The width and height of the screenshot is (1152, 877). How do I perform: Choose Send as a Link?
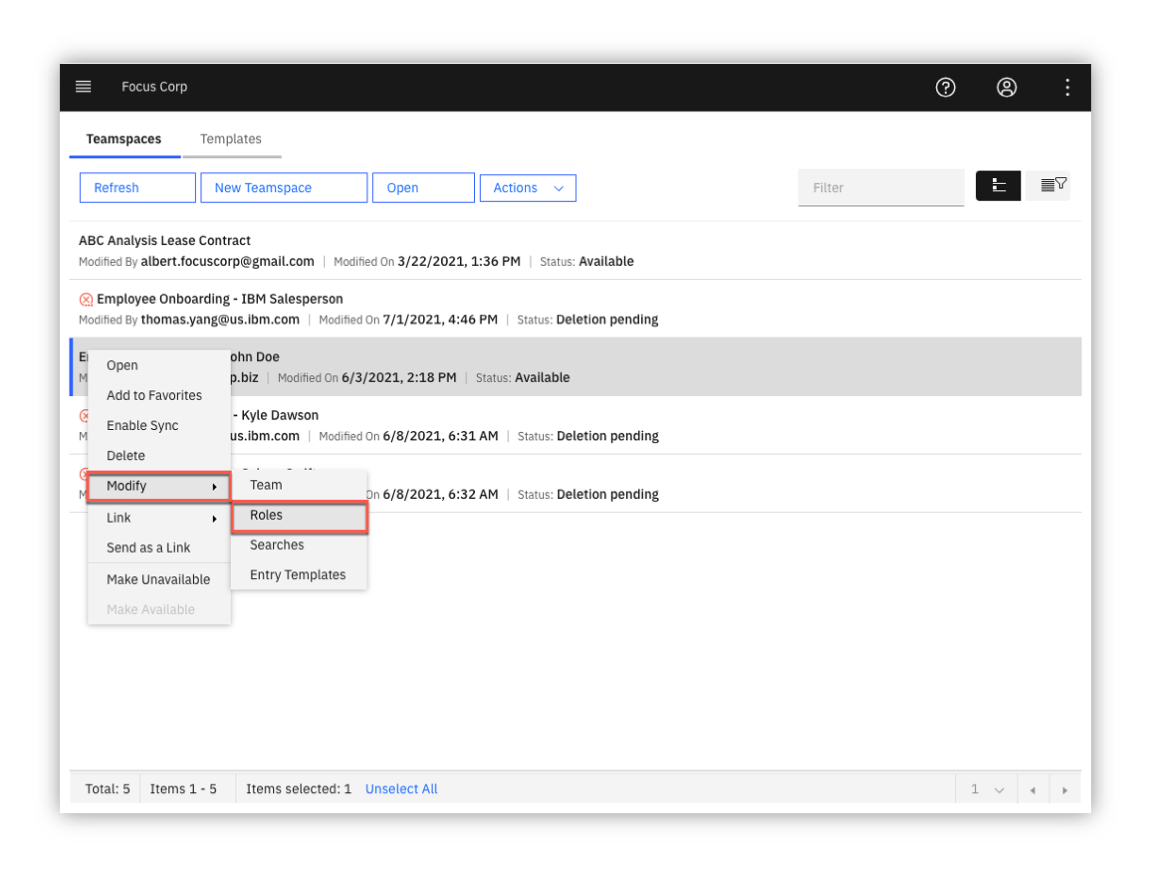point(159,548)
